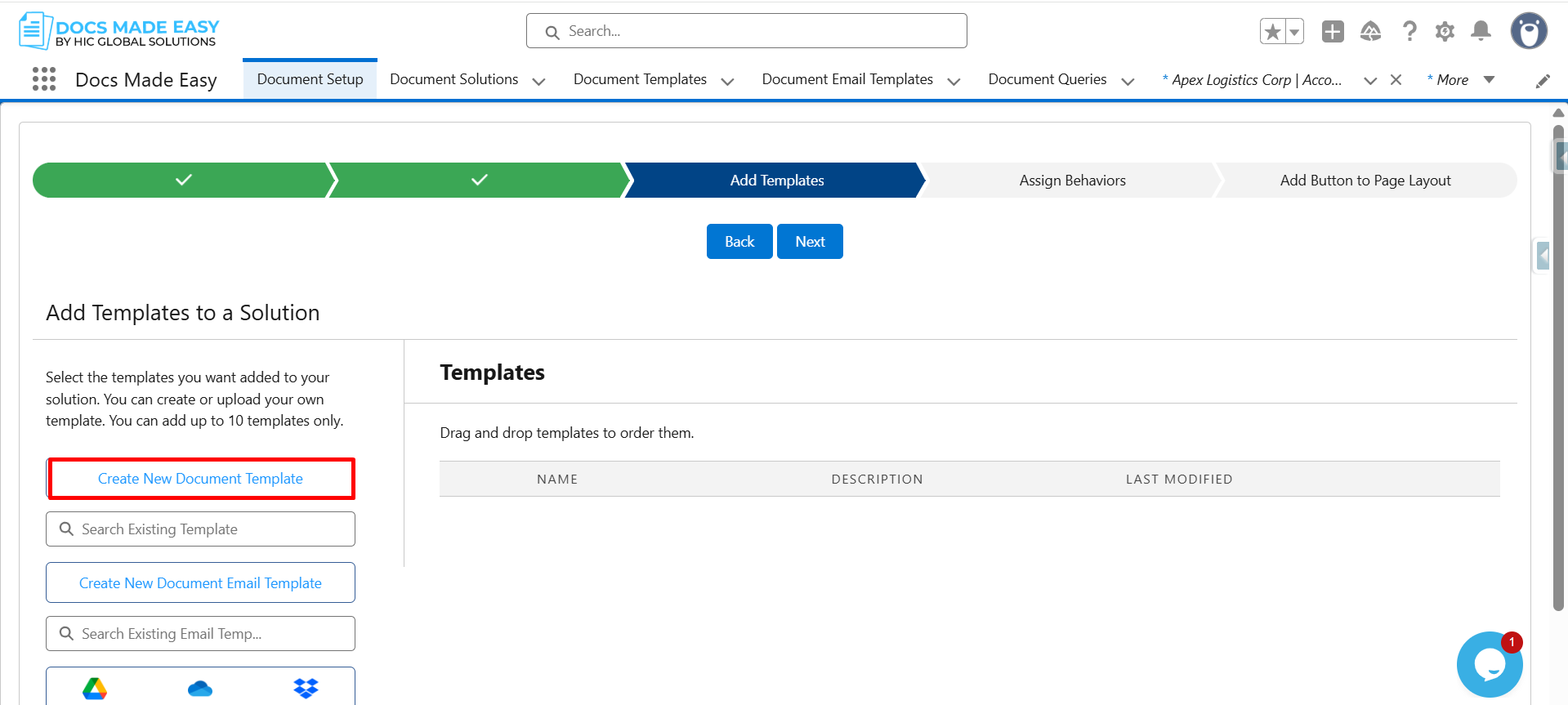Open the Setup gear icon
Image resolution: width=1568 pixels, height=705 pixels.
coord(1445,31)
